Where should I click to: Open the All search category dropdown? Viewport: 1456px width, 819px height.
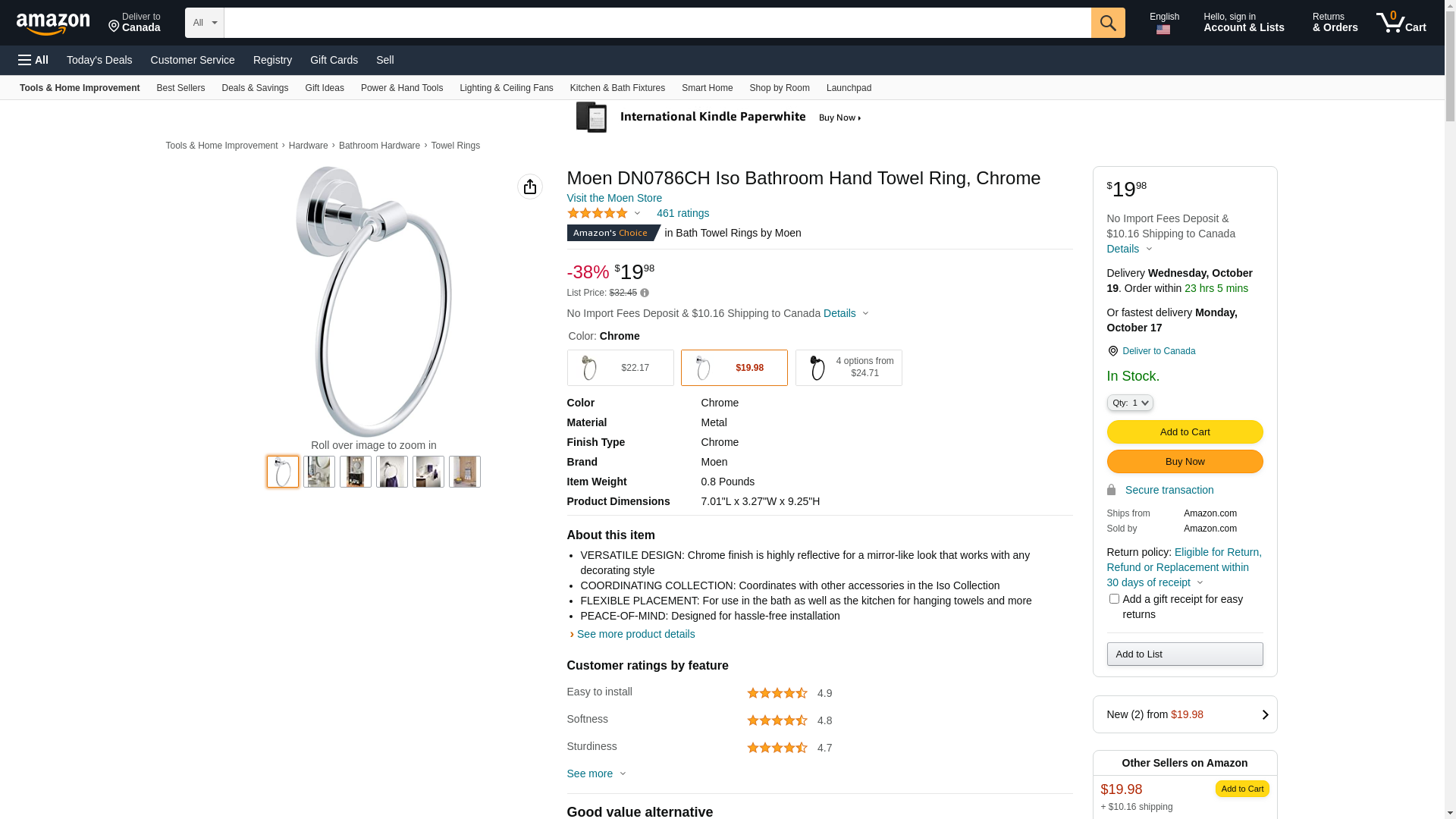204,23
